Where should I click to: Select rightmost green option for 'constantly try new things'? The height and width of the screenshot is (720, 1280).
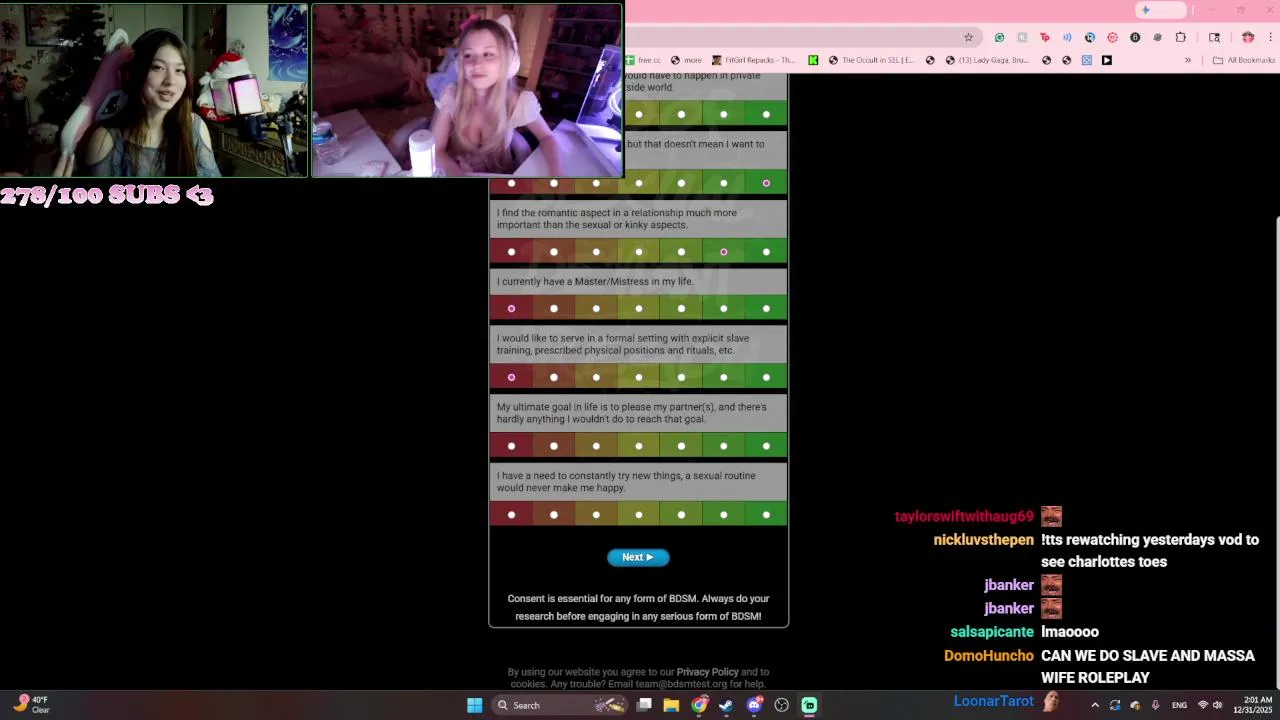(766, 515)
